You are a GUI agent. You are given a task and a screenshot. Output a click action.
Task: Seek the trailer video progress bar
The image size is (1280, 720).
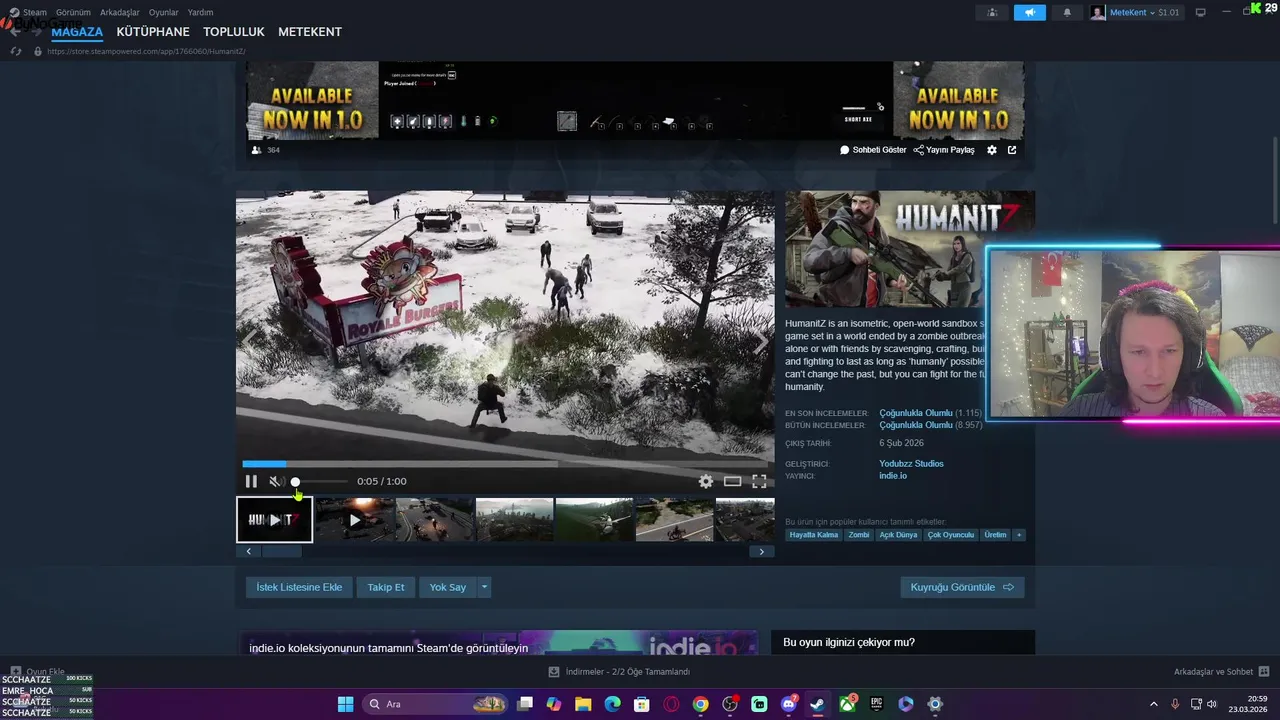point(505,464)
